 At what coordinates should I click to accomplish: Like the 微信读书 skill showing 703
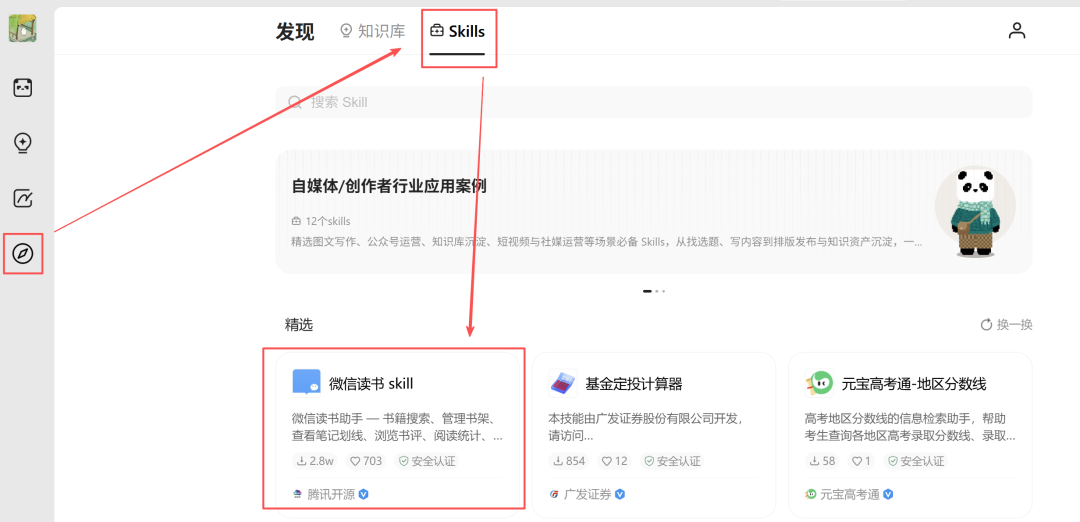tap(366, 461)
